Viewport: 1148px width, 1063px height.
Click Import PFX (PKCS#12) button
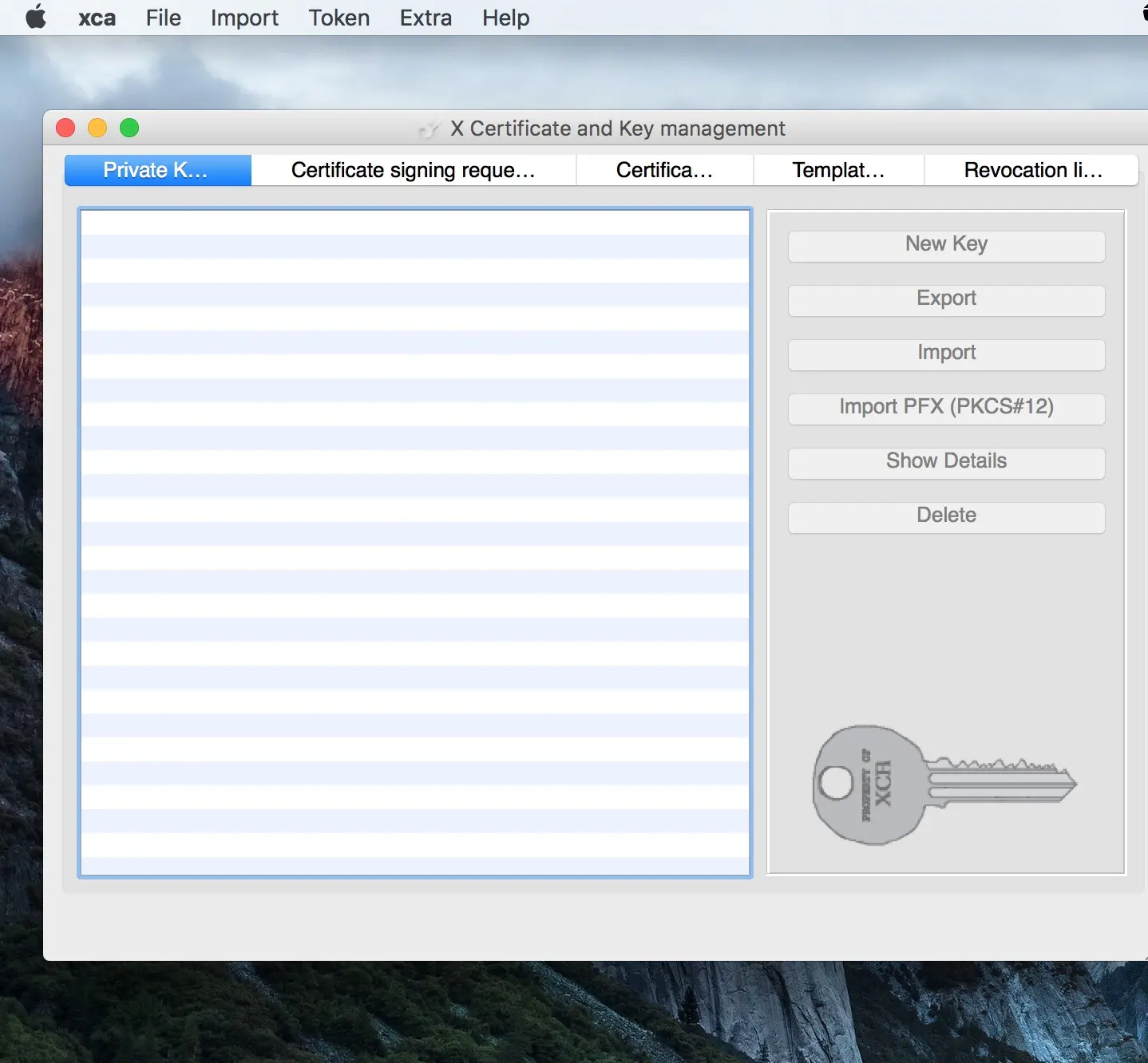[x=947, y=408]
